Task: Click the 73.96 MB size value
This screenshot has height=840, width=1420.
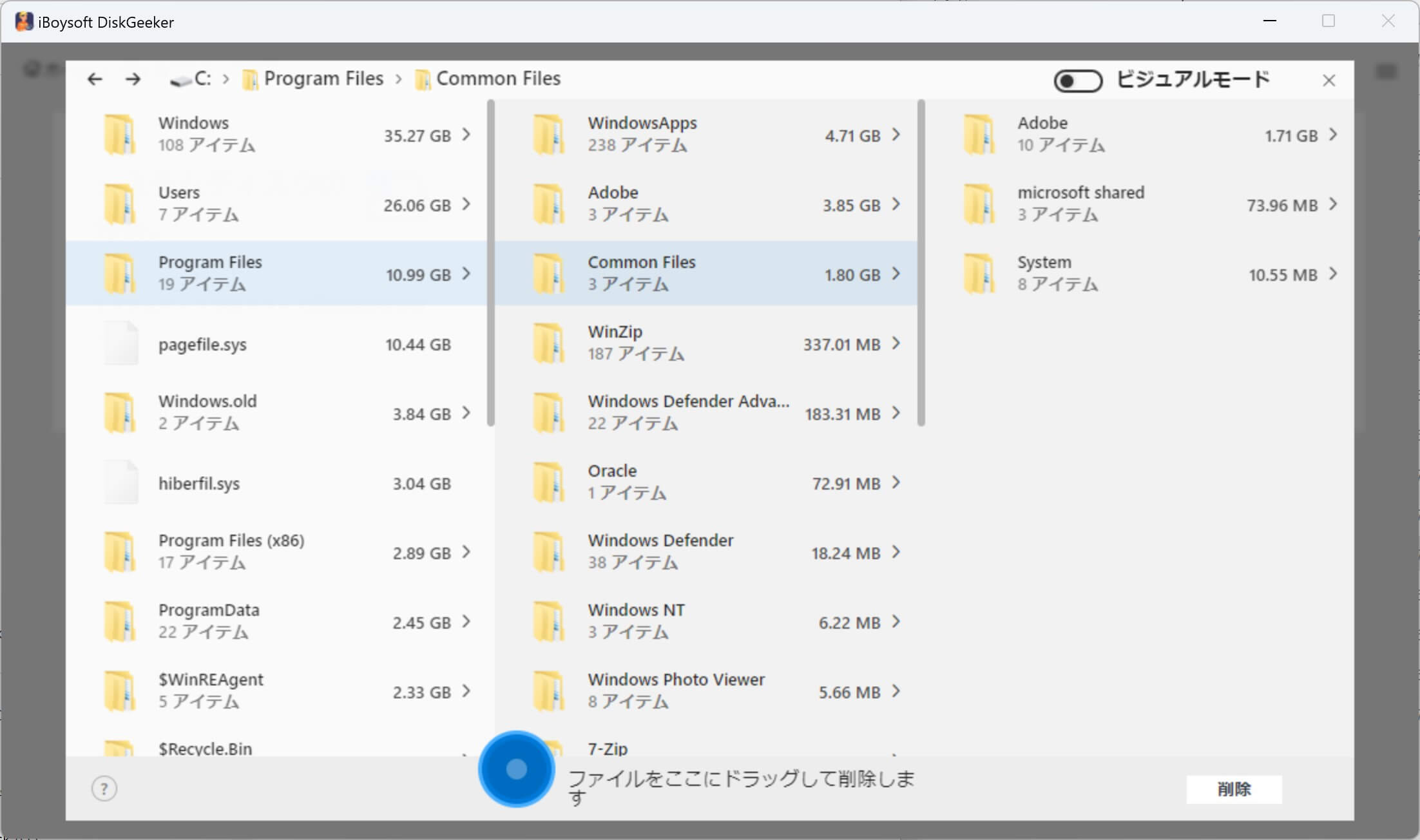Action: pos(1282,205)
